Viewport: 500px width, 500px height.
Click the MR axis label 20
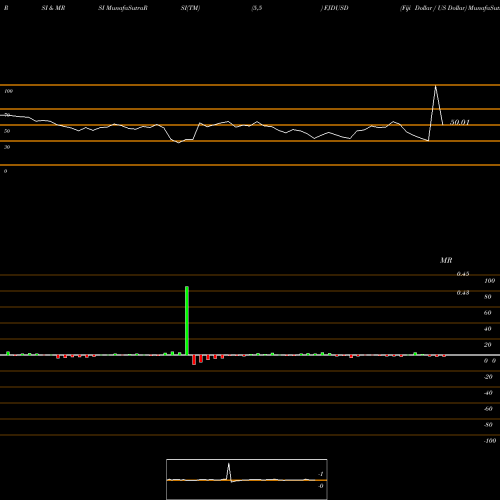coord(488,345)
